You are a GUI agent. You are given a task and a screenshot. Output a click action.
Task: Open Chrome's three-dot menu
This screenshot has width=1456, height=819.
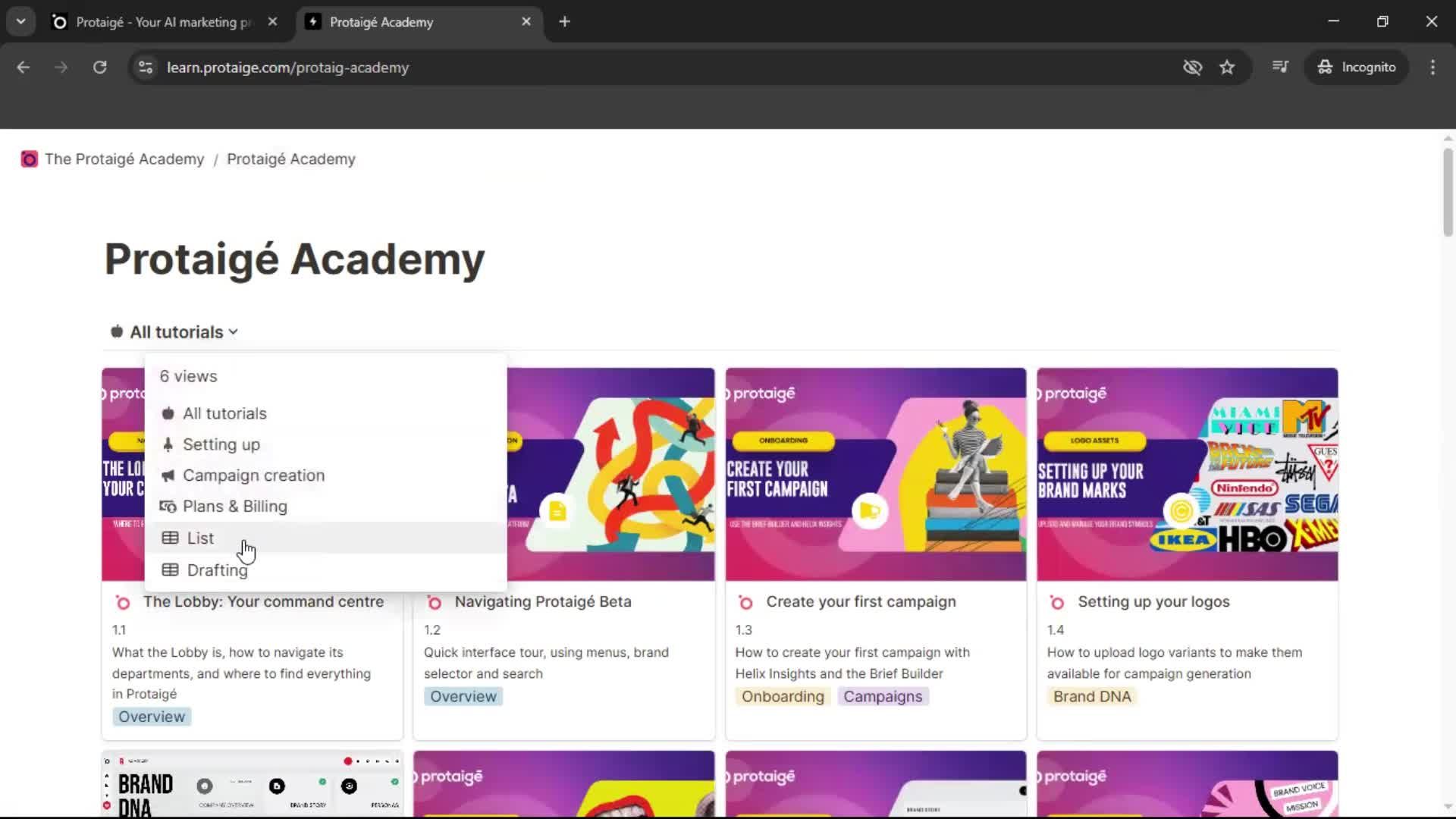(1432, 67)
